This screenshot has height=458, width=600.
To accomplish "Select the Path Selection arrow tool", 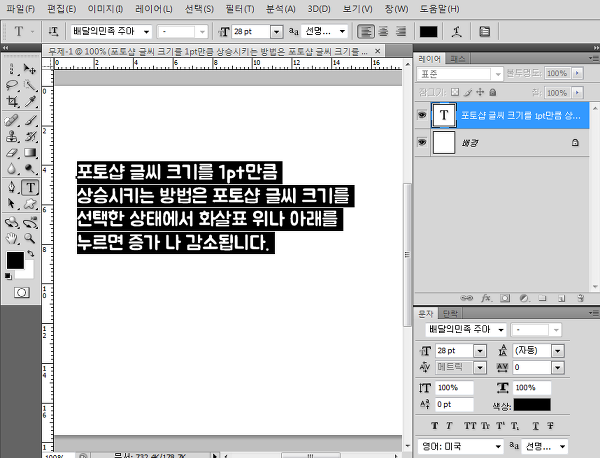I will (x=12, y=203).
